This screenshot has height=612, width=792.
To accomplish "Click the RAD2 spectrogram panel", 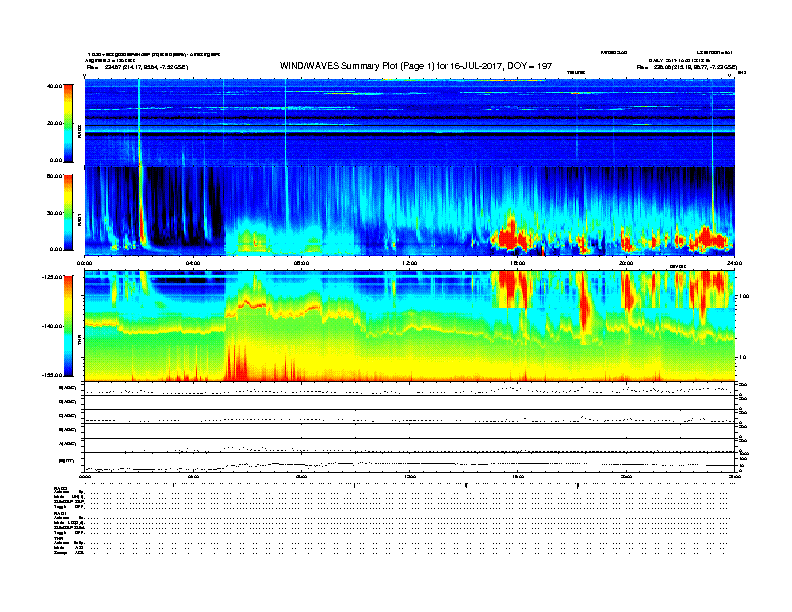I will pos(409,122).
